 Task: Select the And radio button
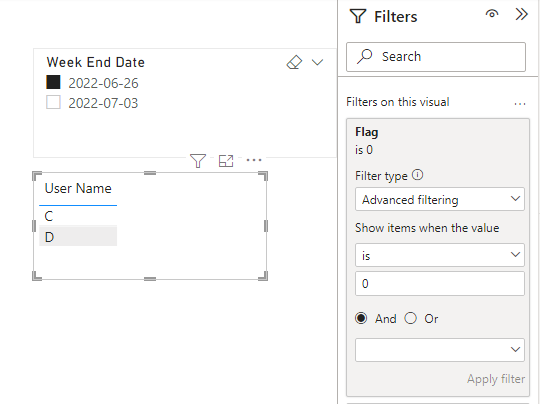[x=361, y=318]
